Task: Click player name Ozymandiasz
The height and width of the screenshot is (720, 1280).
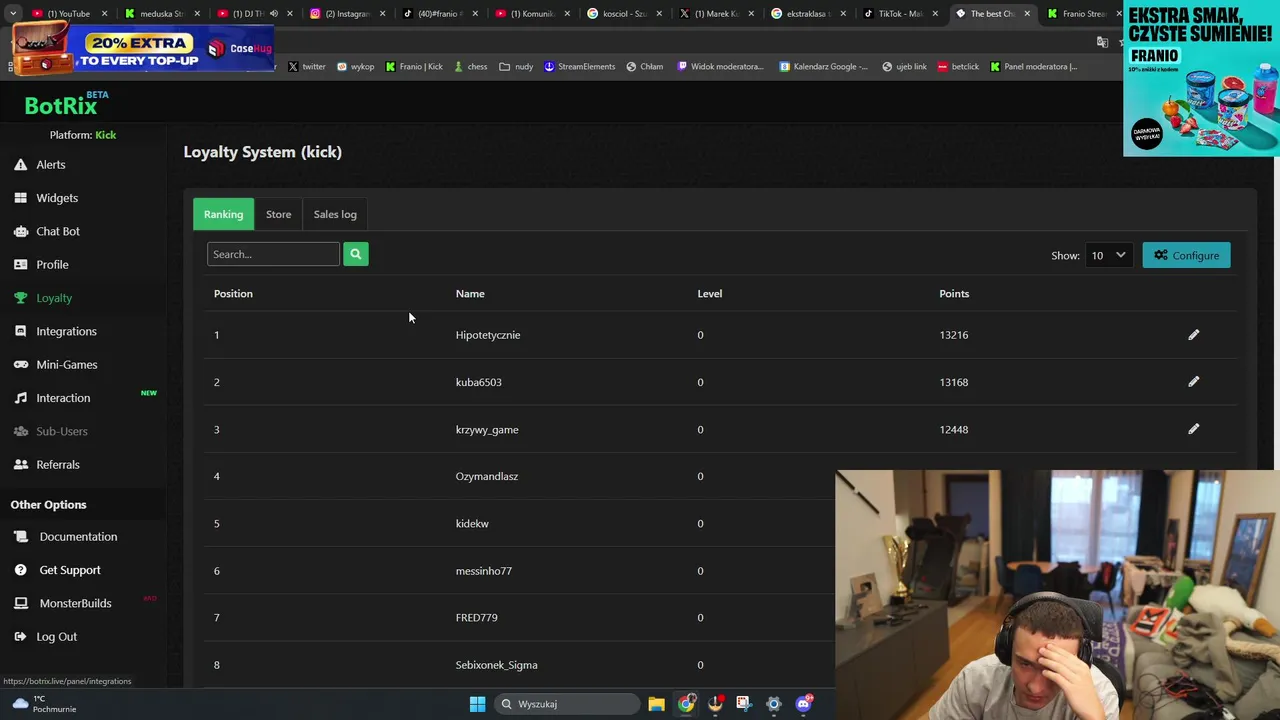Action: pos(487,476)
